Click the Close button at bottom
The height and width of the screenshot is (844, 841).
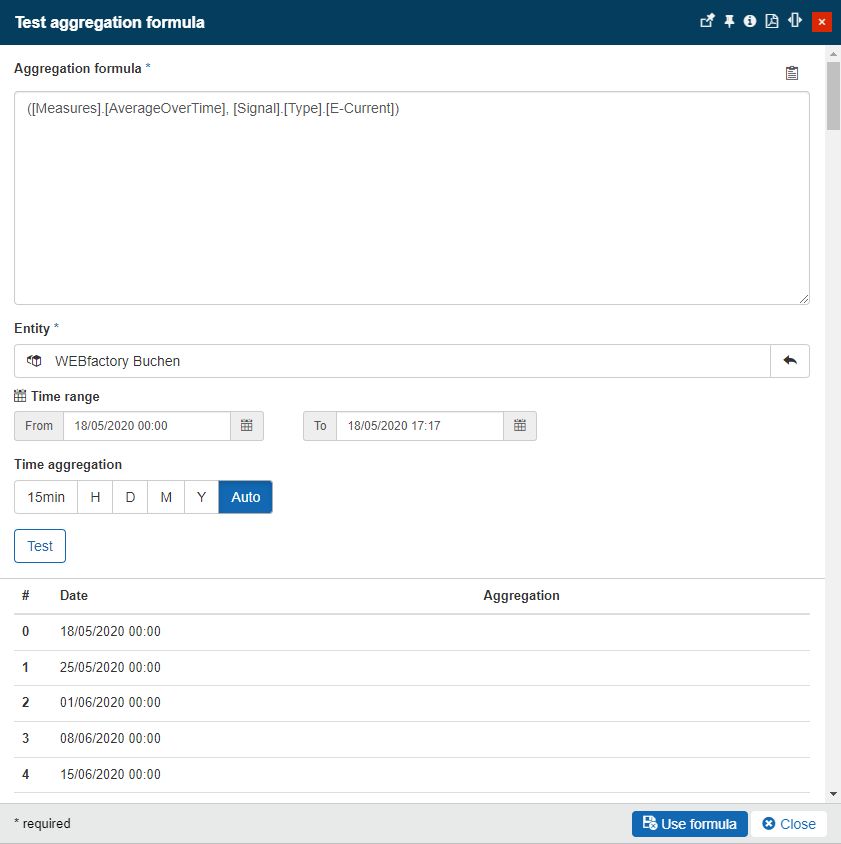point(789,824)
